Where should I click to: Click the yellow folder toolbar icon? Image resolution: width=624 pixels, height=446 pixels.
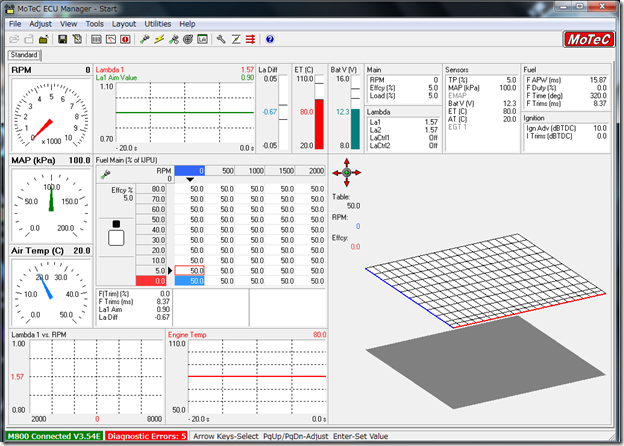[43, 39]
